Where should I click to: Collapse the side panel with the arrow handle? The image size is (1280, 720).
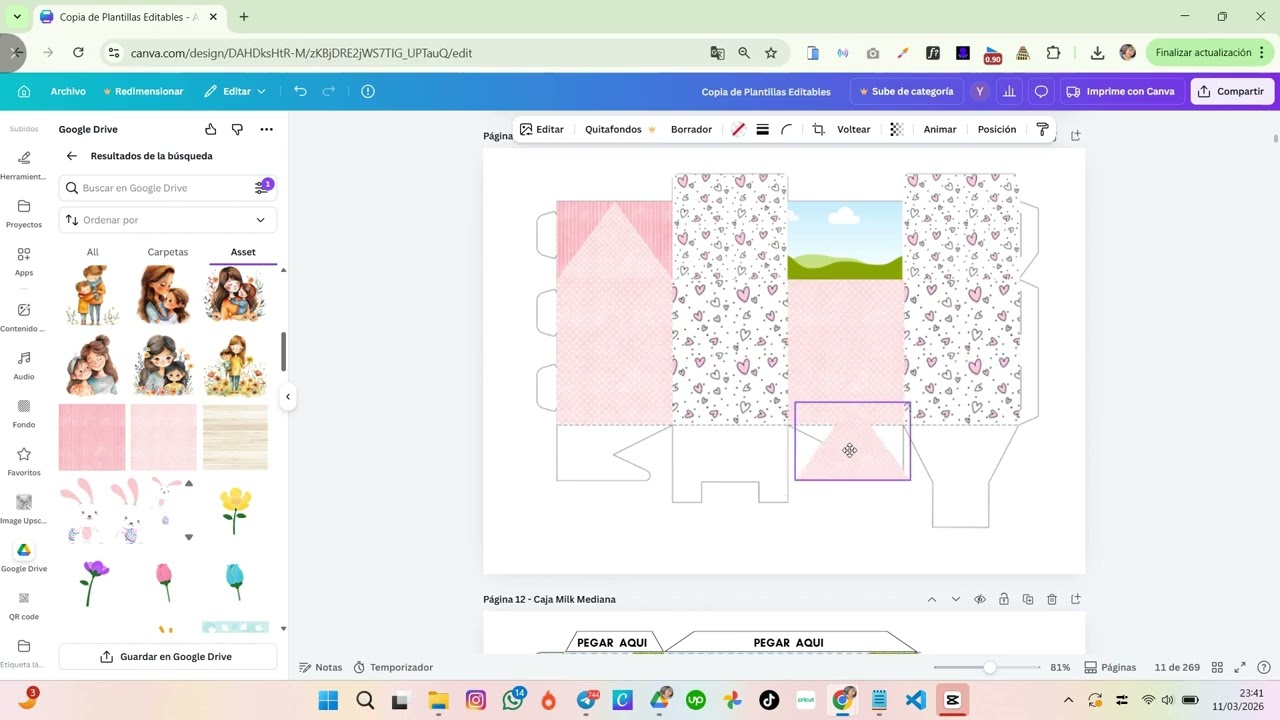[288, 397]
